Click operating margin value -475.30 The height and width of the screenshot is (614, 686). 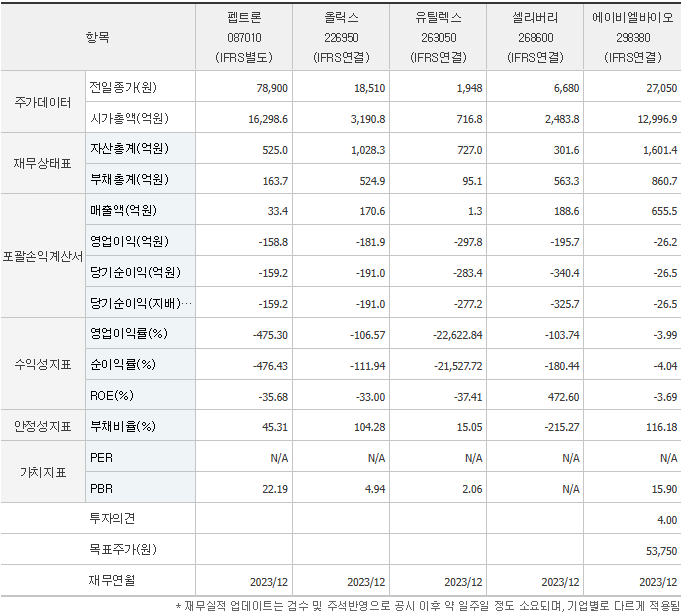tap(270, 335)
